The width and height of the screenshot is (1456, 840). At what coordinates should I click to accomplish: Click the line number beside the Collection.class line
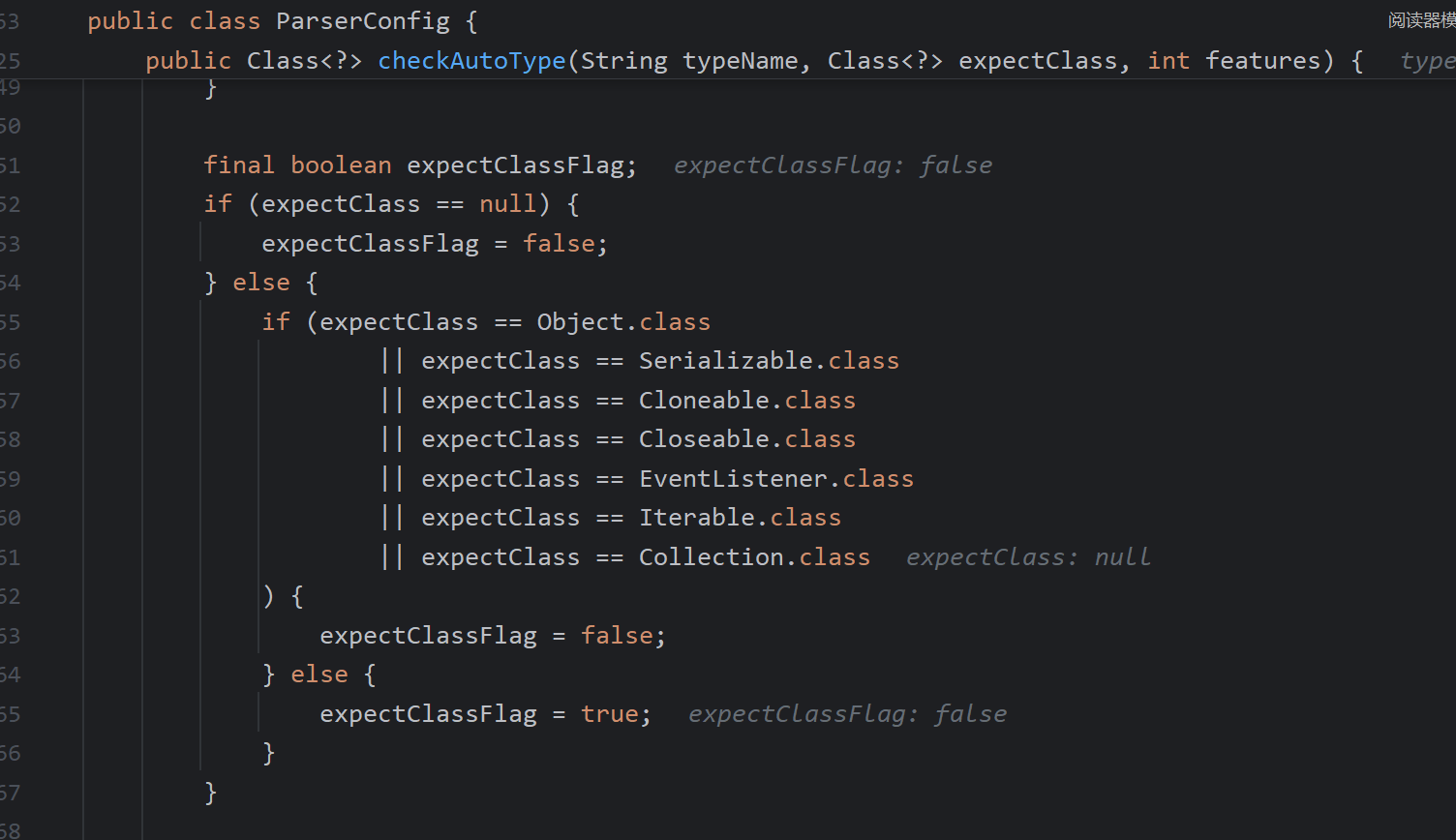click(10, 557)
